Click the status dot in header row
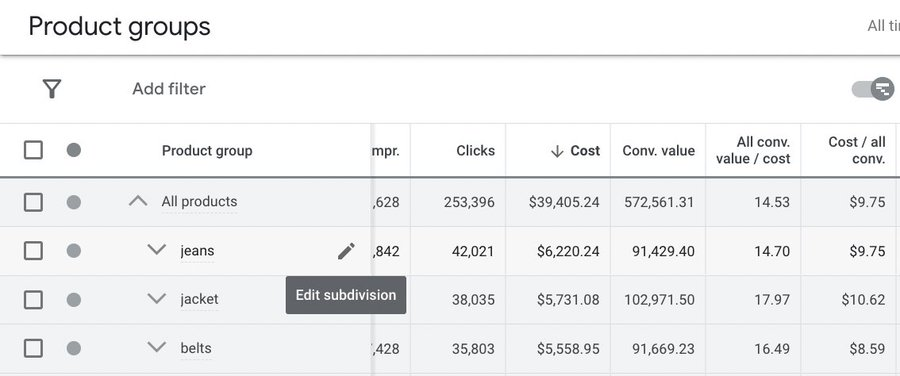900x376 pixels. [73, 150]
